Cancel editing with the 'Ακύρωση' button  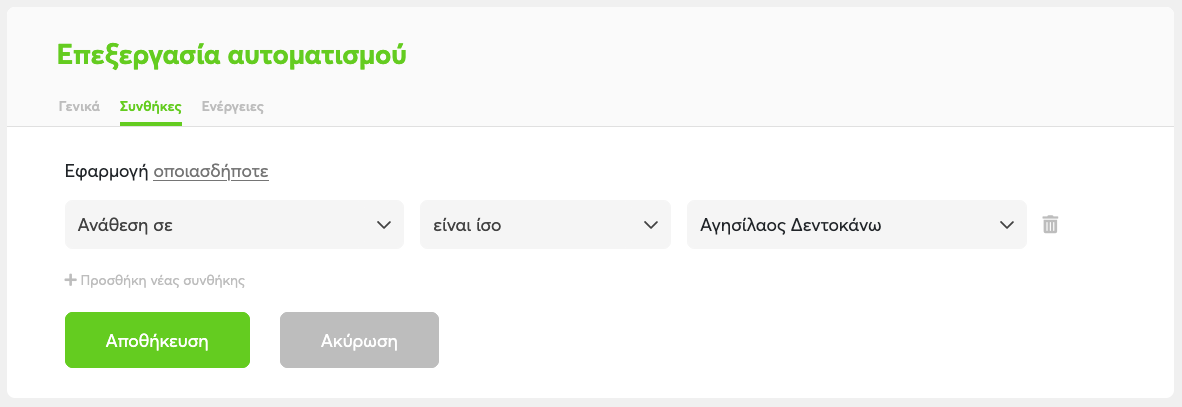[x=360, y=341]
